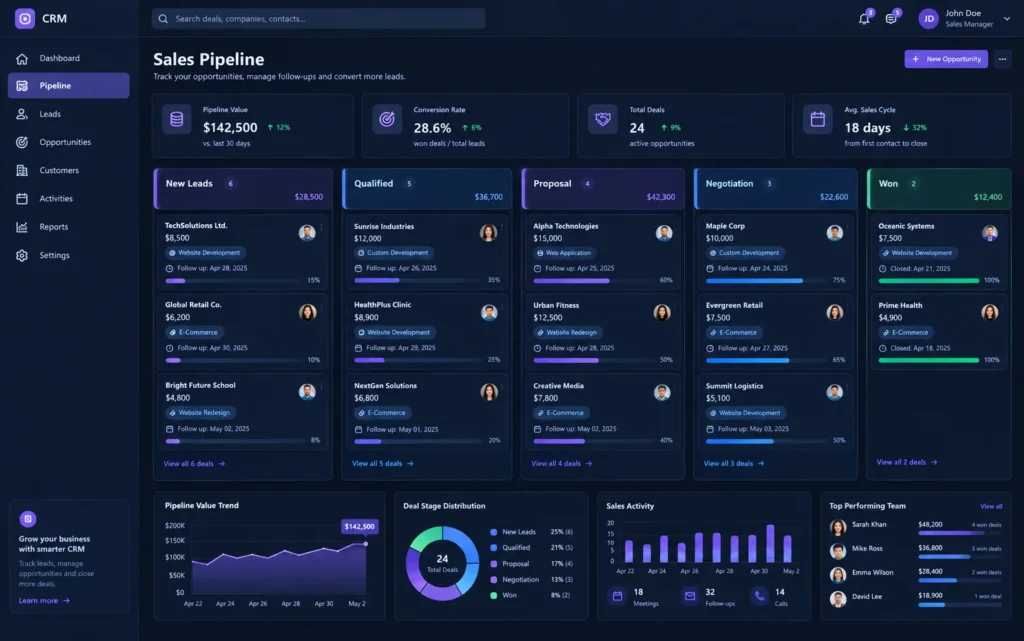Click the Avg. Sales Cycle calendar icon
The width and height of the screenshot is (1024, 641).
pos(818,119)
